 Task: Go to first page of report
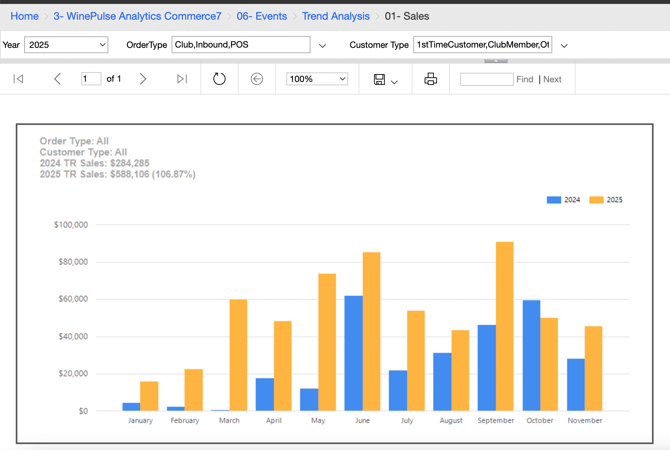coord(18,79)
